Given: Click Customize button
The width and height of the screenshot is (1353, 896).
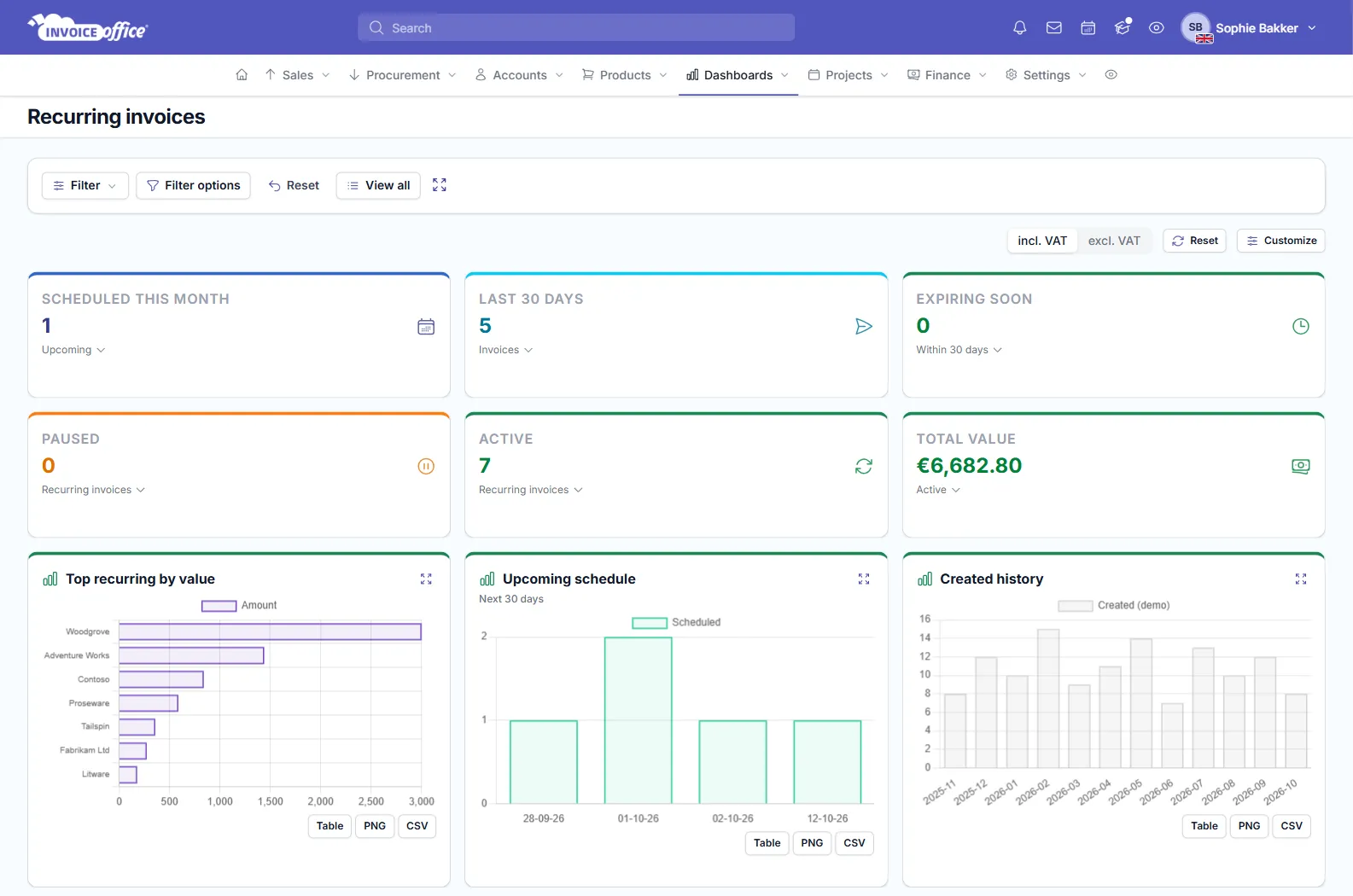Looking at the screenshot, I should [x=1280, y=241].
